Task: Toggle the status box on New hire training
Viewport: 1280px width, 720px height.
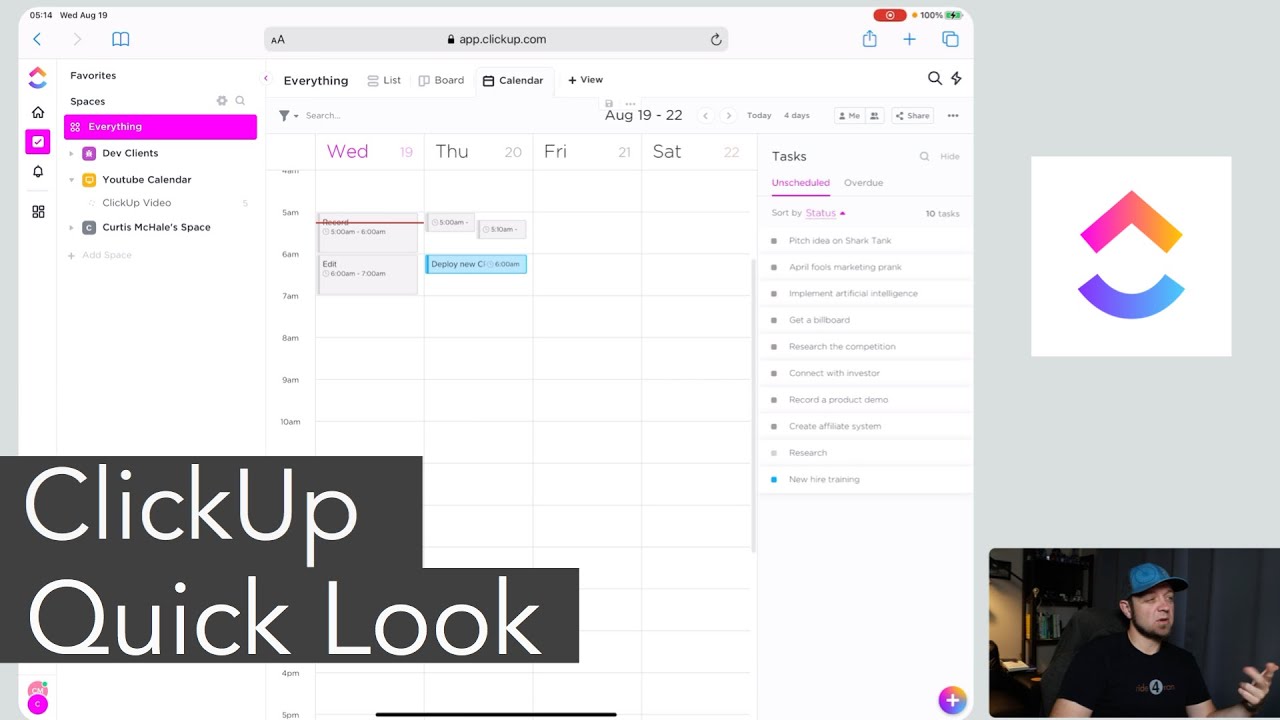Action: pos(773,479)
